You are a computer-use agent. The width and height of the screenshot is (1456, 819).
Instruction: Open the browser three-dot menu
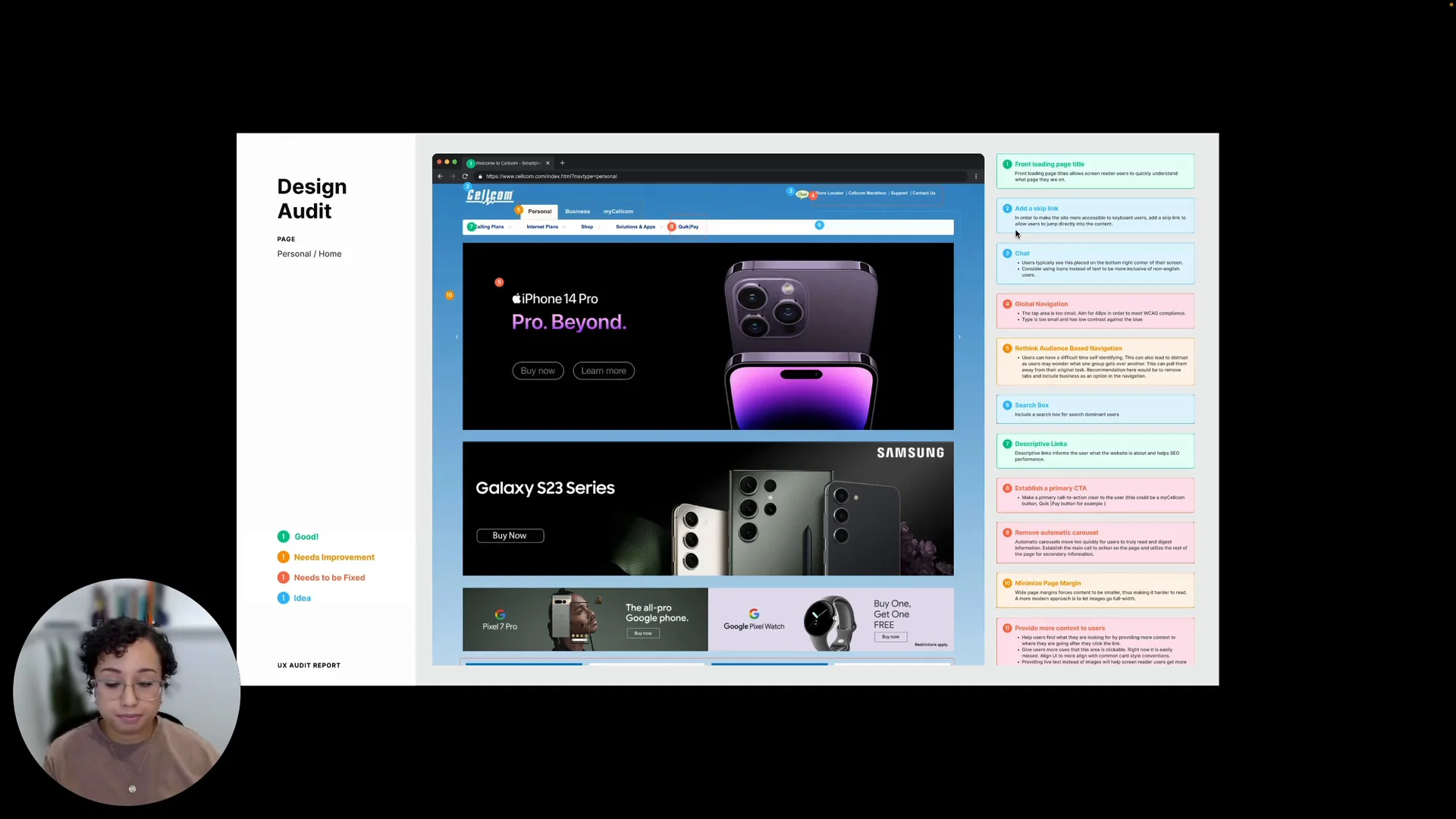click(976, 176)
